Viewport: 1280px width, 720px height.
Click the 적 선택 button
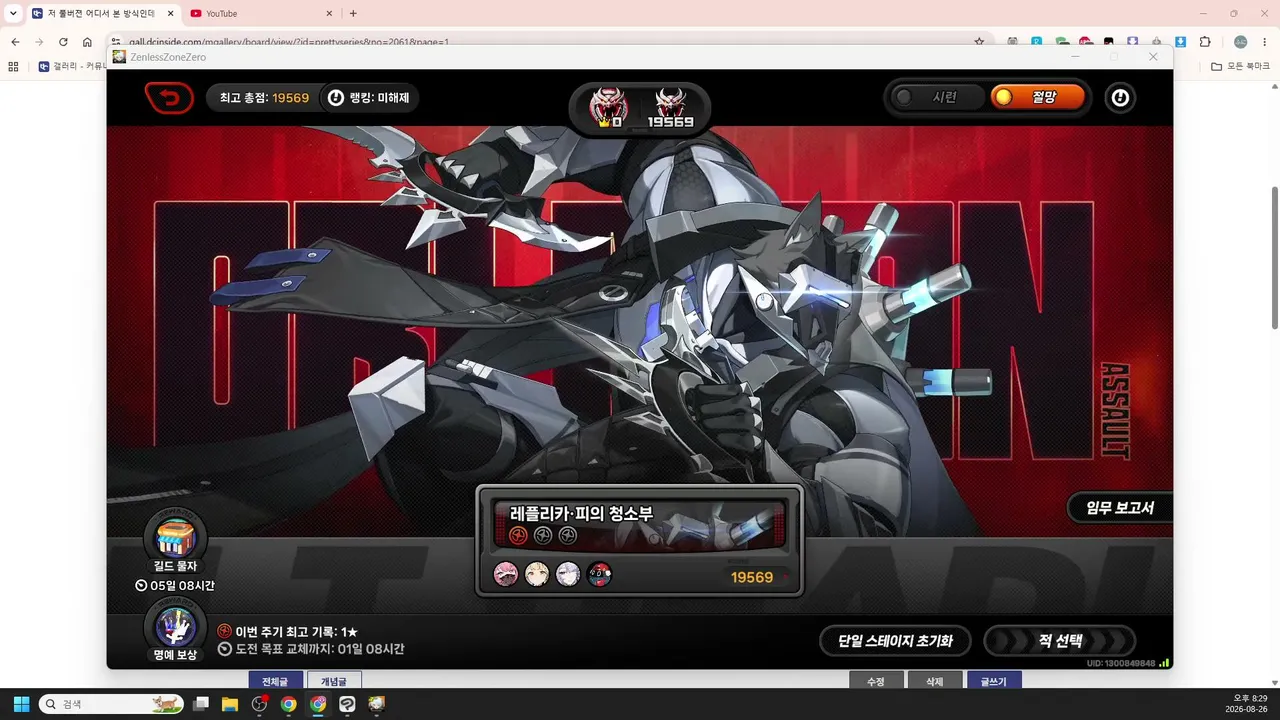click(1060, 641)
